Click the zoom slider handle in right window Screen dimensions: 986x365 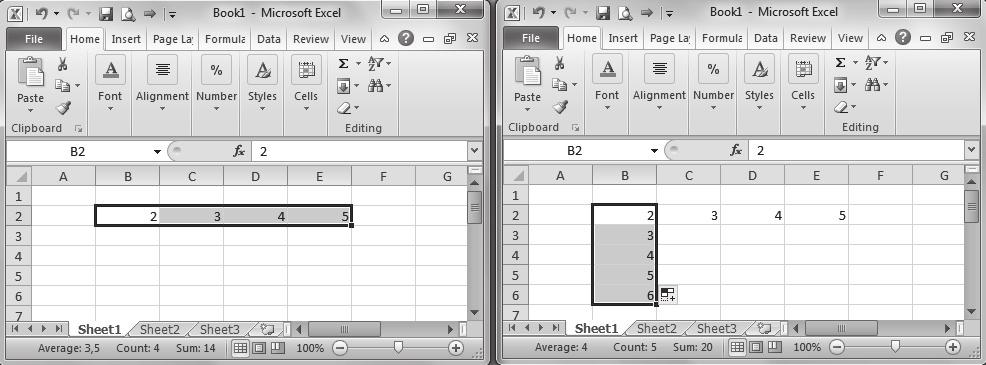895,346
